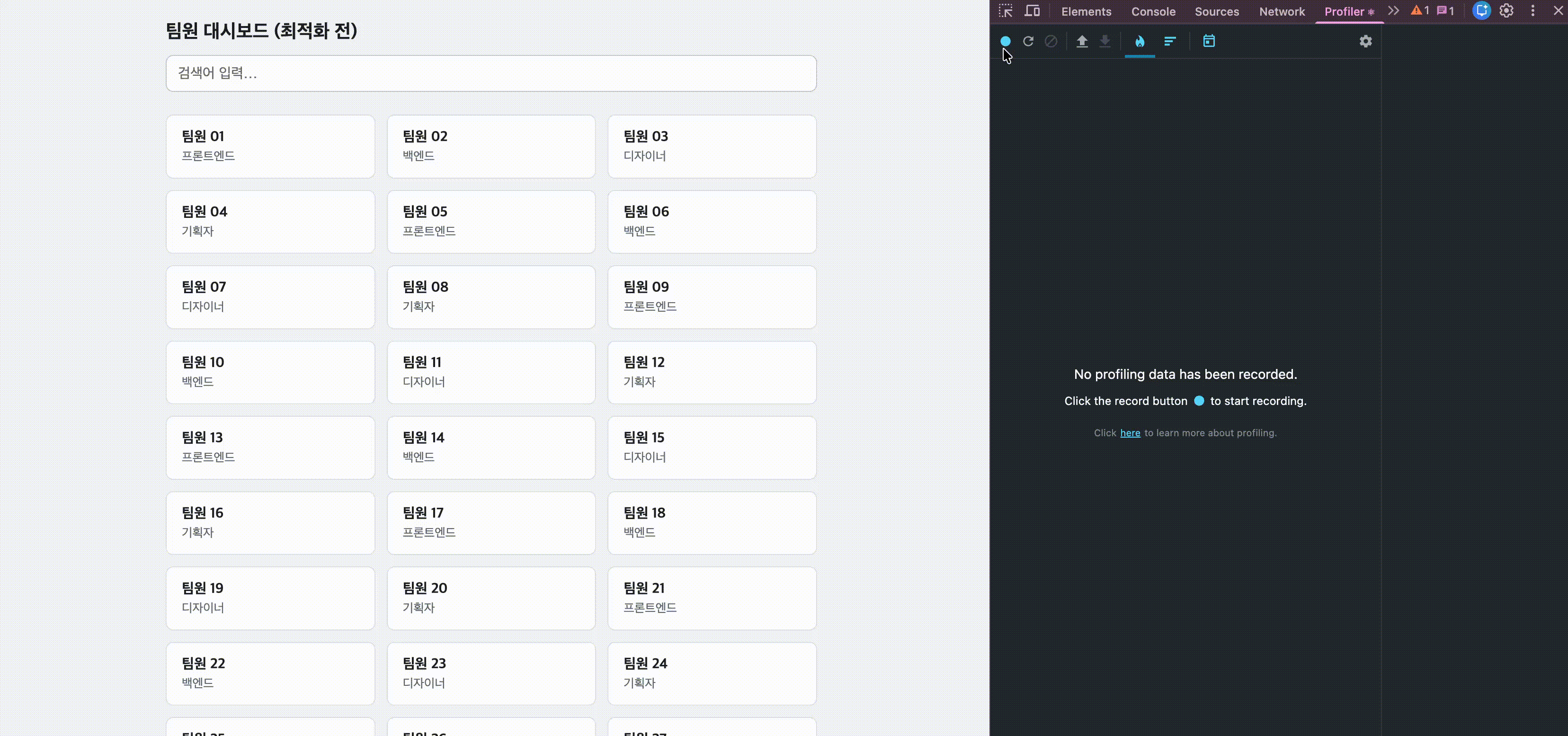This screenshot has height=736, width=1568.
Task: Switch to Flamegraph chart view
Action: point(1140,41)
